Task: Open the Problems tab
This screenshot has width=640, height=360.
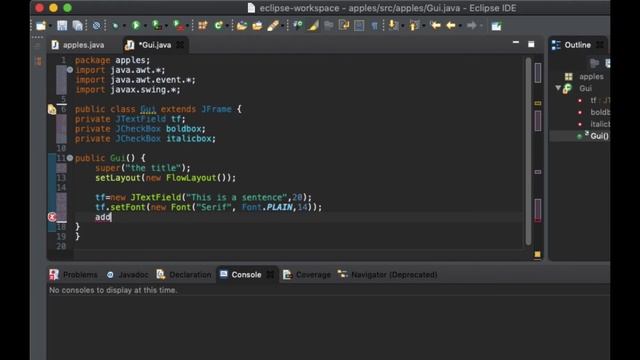Action: pos(73,275)
